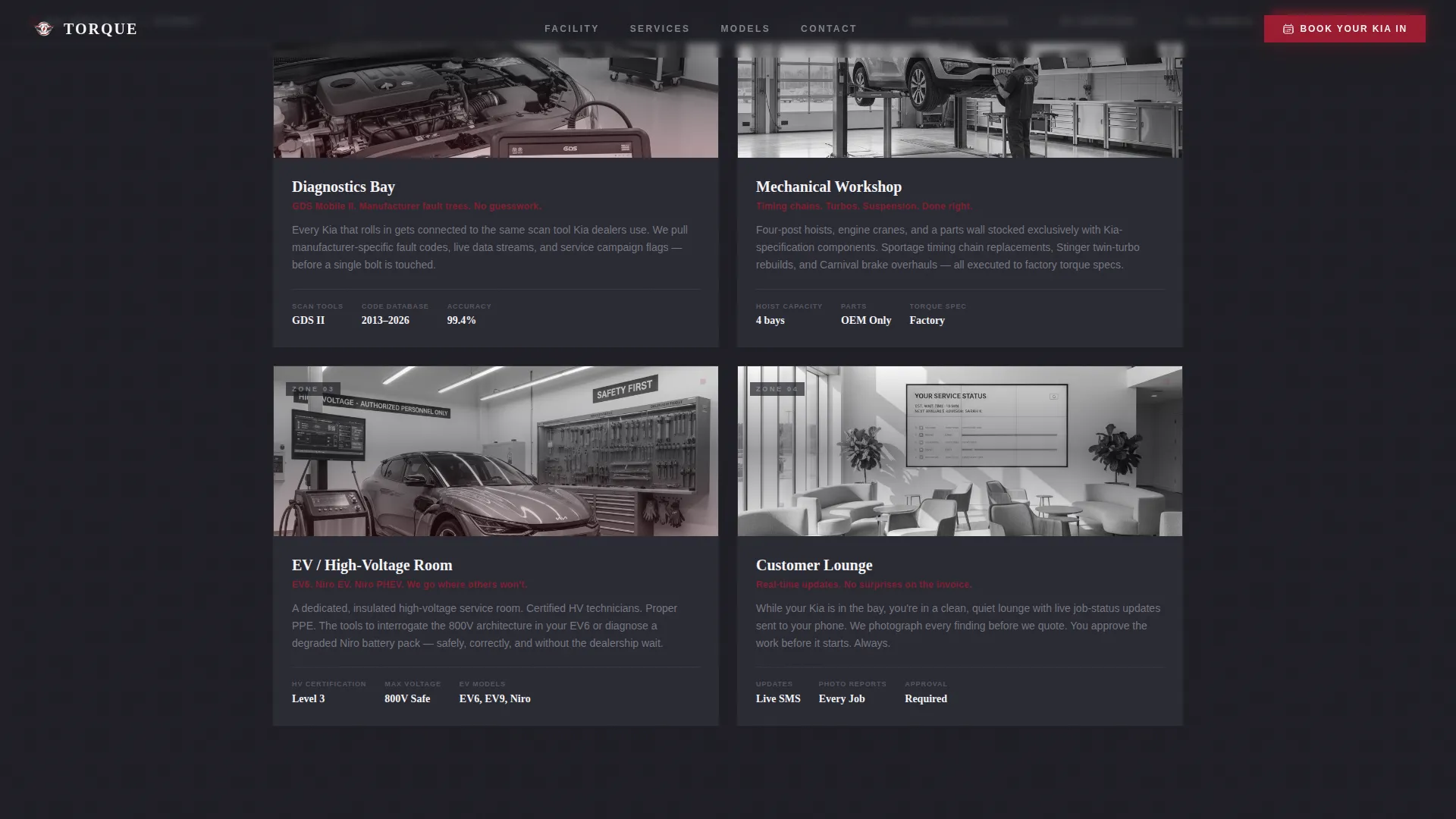The width and height of the screenshot is (1456, 819).
Task: Open the EV High-Voltage Room photo
Action: tap(496, 451)
